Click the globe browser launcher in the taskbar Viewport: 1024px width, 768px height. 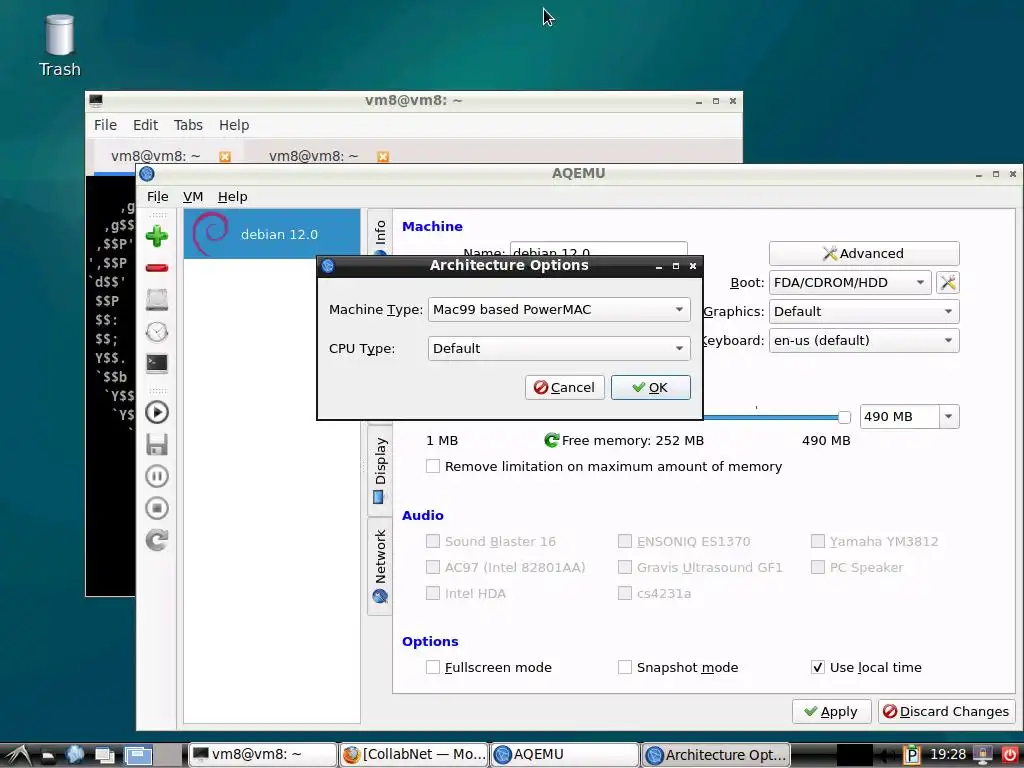(74, 754)
